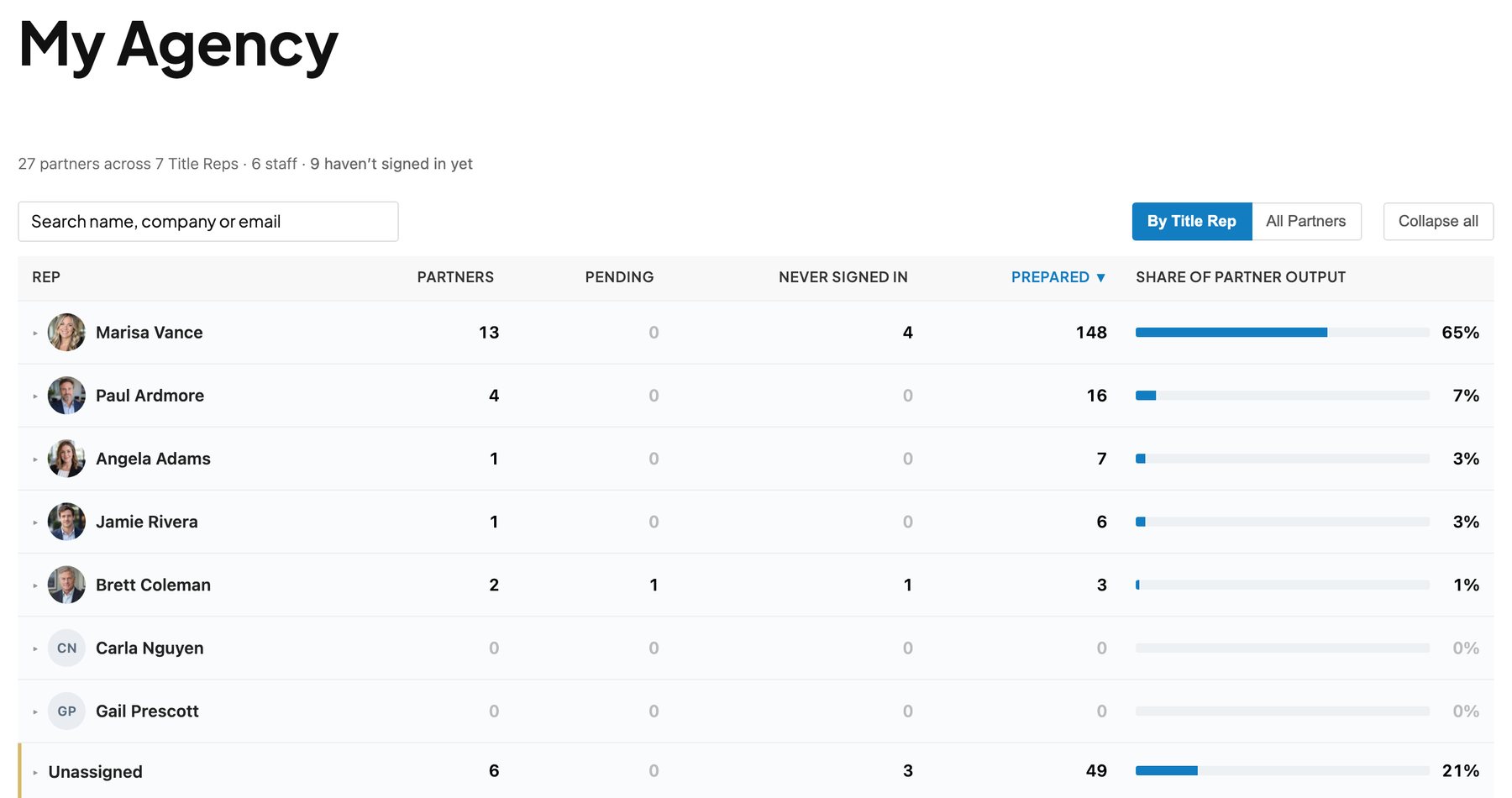Collapse all rep groups
1512x798 pixels.
[1438, 221]
